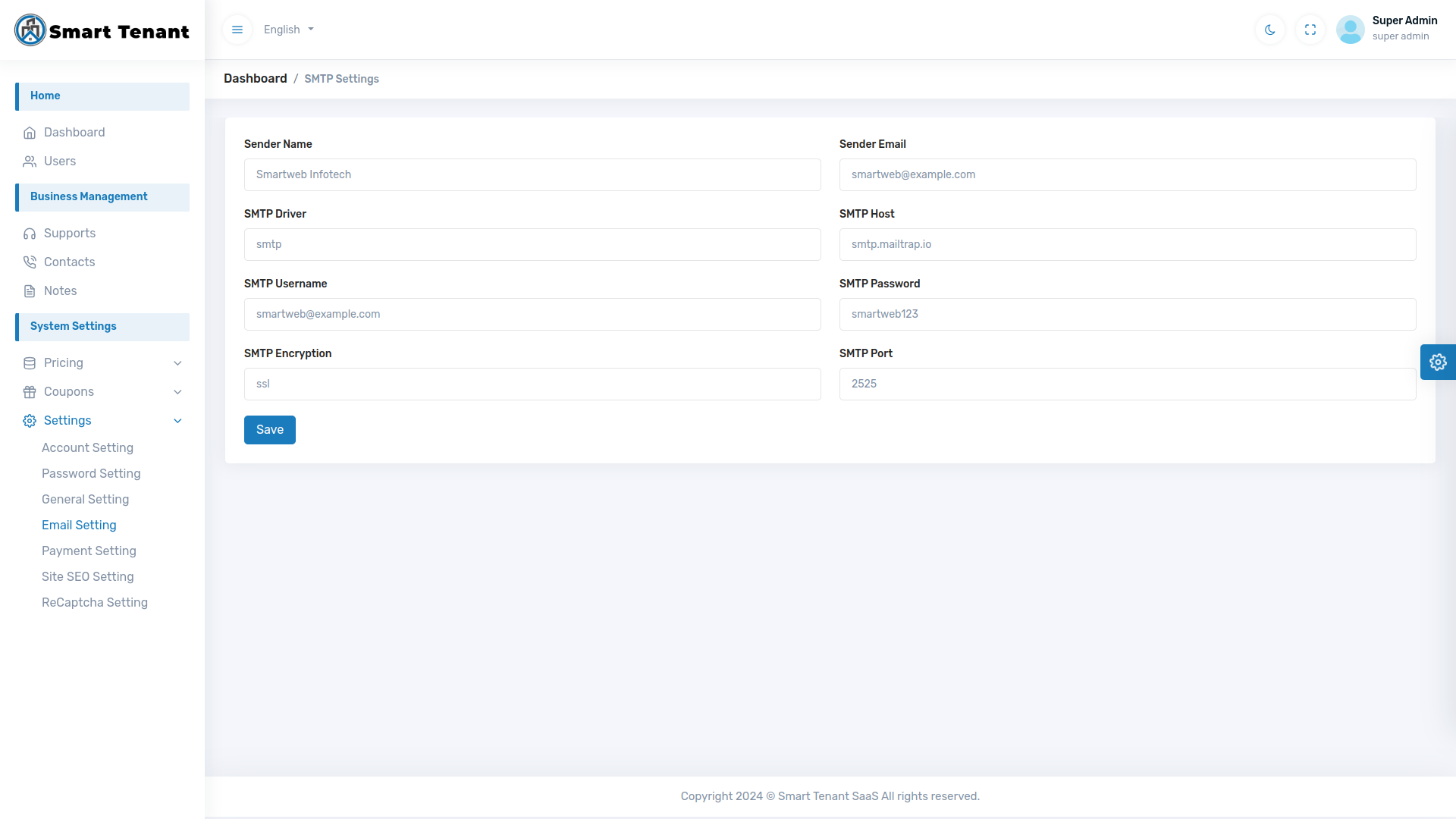This screenshot has height=819, width=1456.
Task: Click the Supports headphones icon
Action: [x=30, y=233]
